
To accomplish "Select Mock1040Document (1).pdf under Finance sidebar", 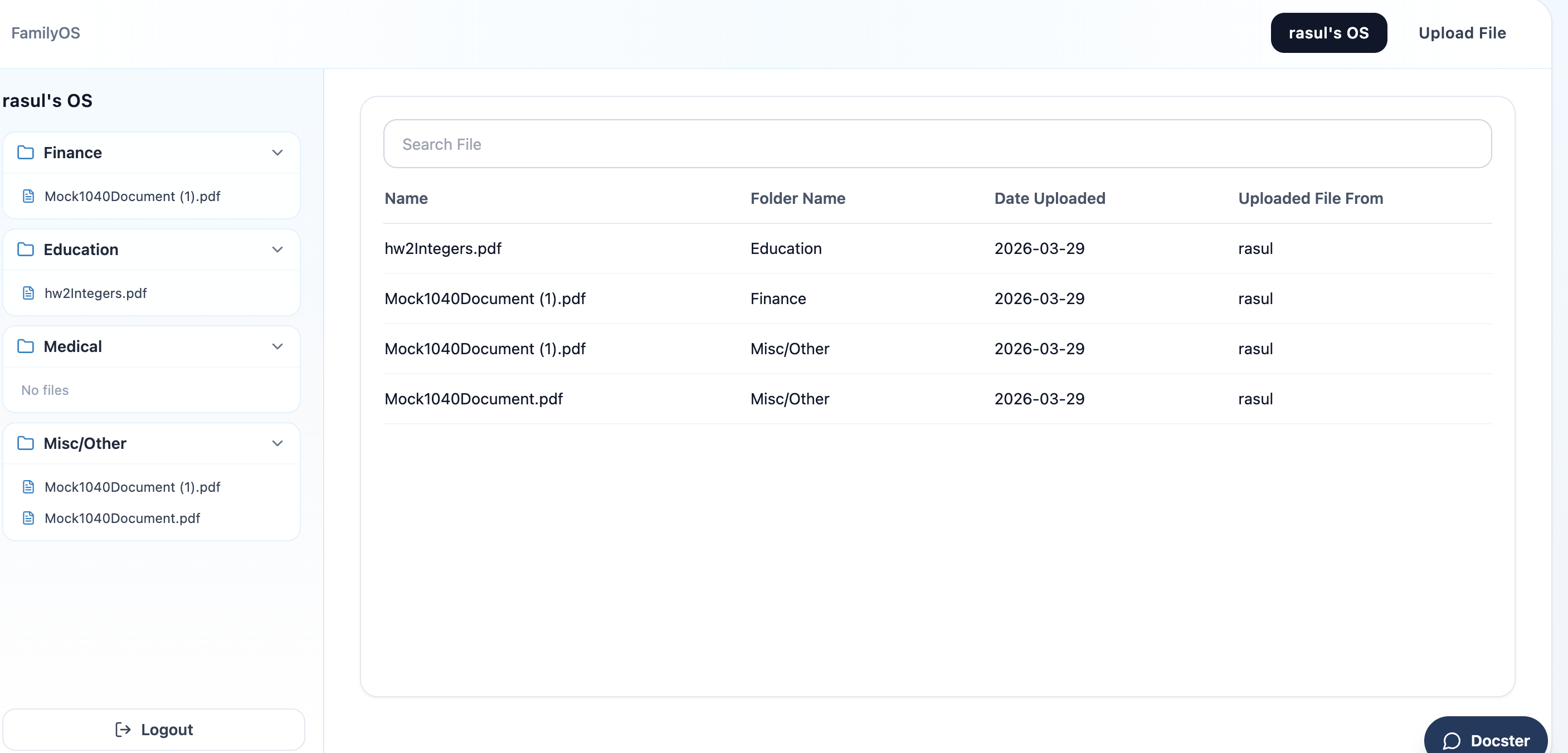I will click(x=132, y=197).
